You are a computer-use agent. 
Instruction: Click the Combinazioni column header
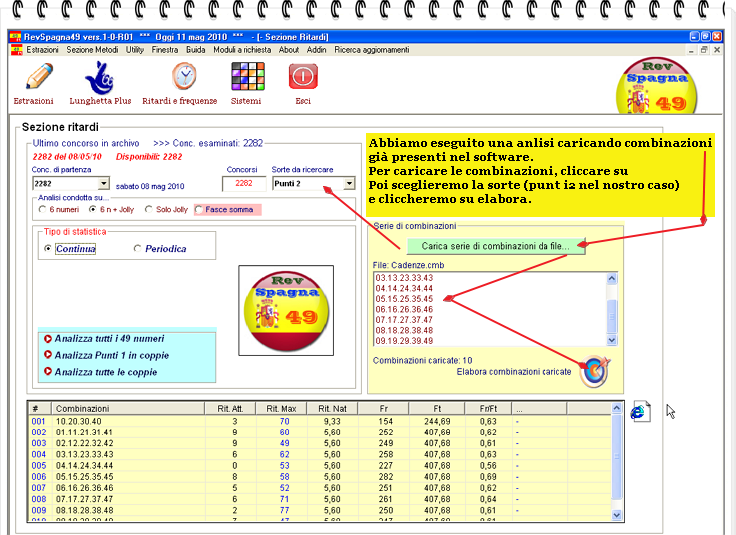[x=128, y=408]
